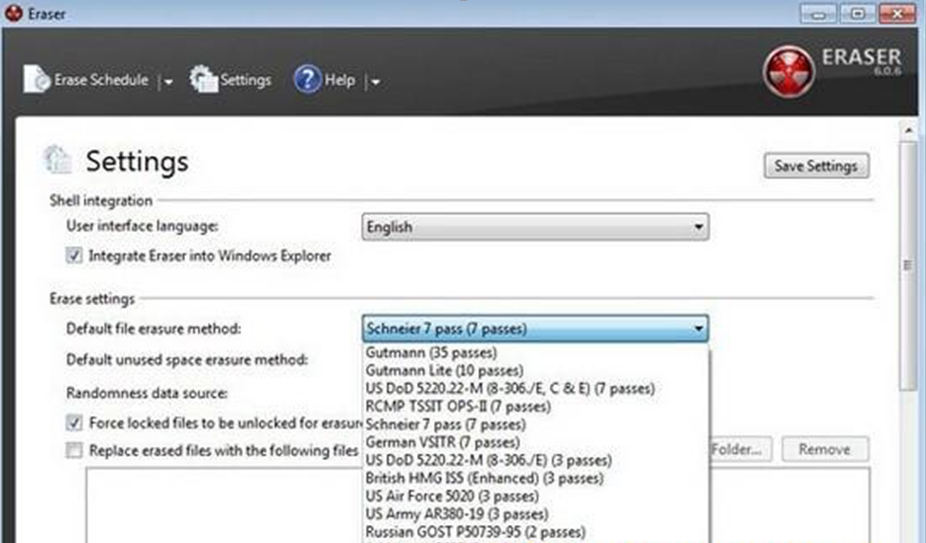Open the Erase Schedule page icon
Image resolution: width=926 pixels, height=543 pixels.
[x=36, y=79]
